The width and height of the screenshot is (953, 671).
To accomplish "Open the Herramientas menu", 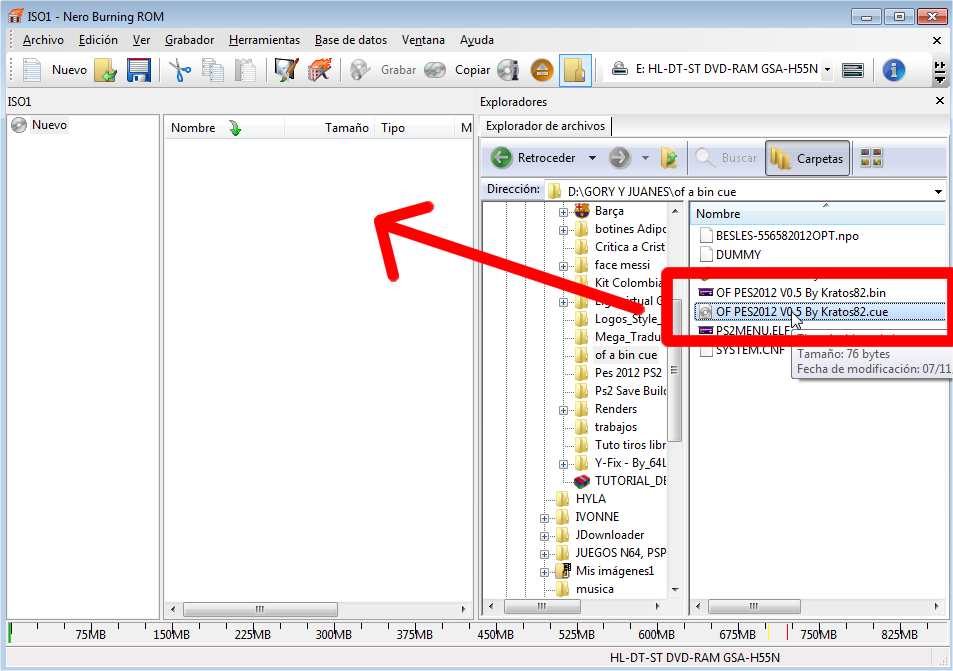I will pyautogui.click(x=264, y=40).
